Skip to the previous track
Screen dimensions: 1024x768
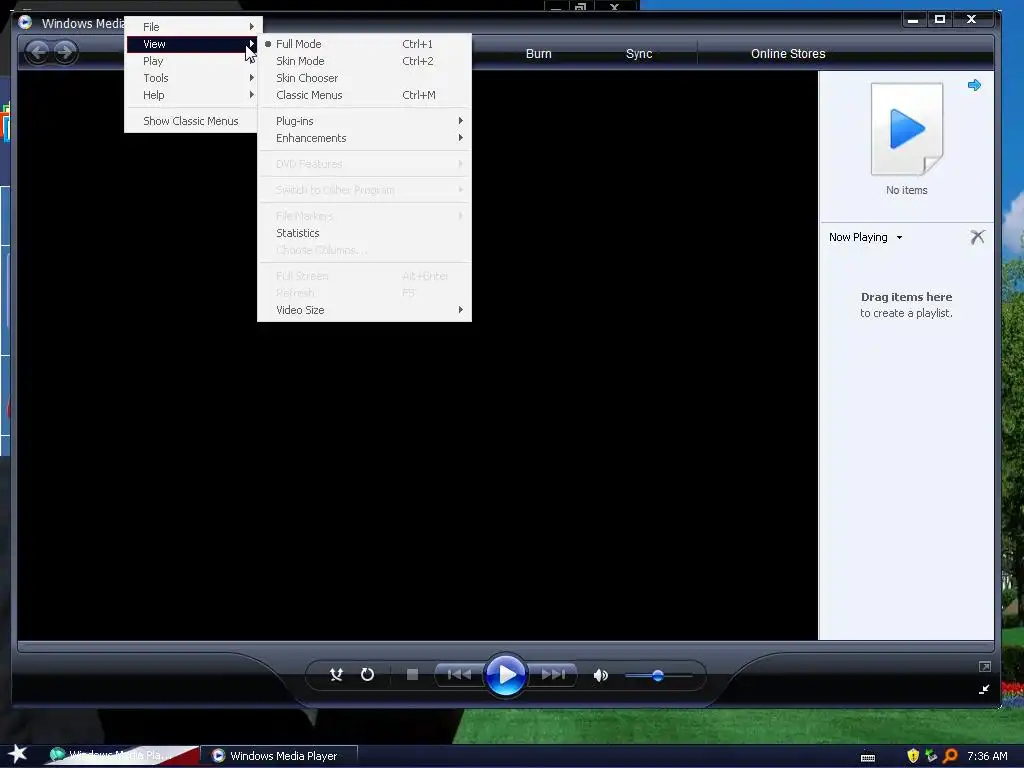[x=460, y=675]
